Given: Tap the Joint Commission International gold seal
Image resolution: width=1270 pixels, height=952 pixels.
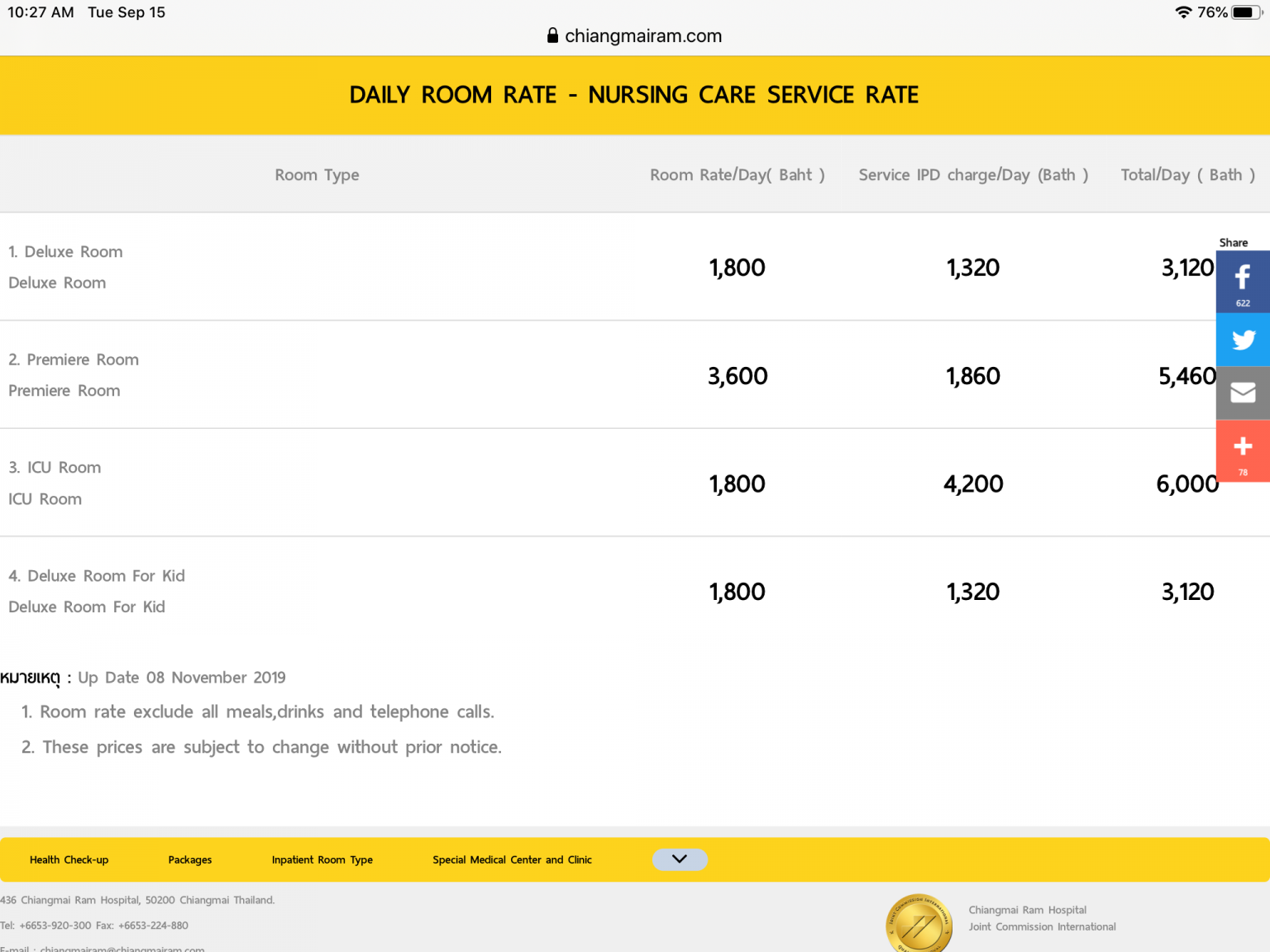Looking at the screenshot, I should point(919,924).
